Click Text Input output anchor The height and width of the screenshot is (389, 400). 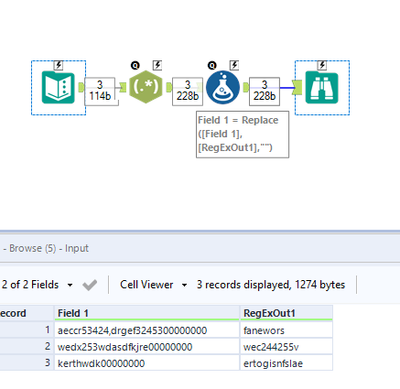click(81, 87)
